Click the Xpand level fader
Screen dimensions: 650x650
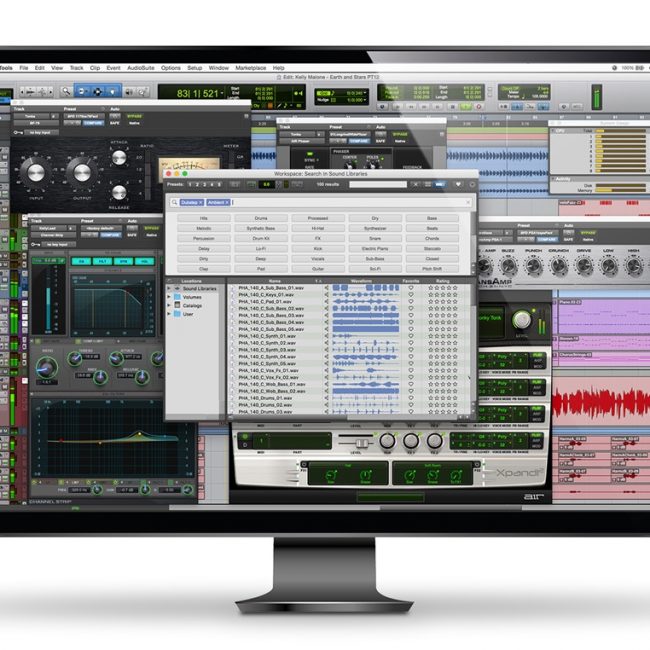coord(361,443)
